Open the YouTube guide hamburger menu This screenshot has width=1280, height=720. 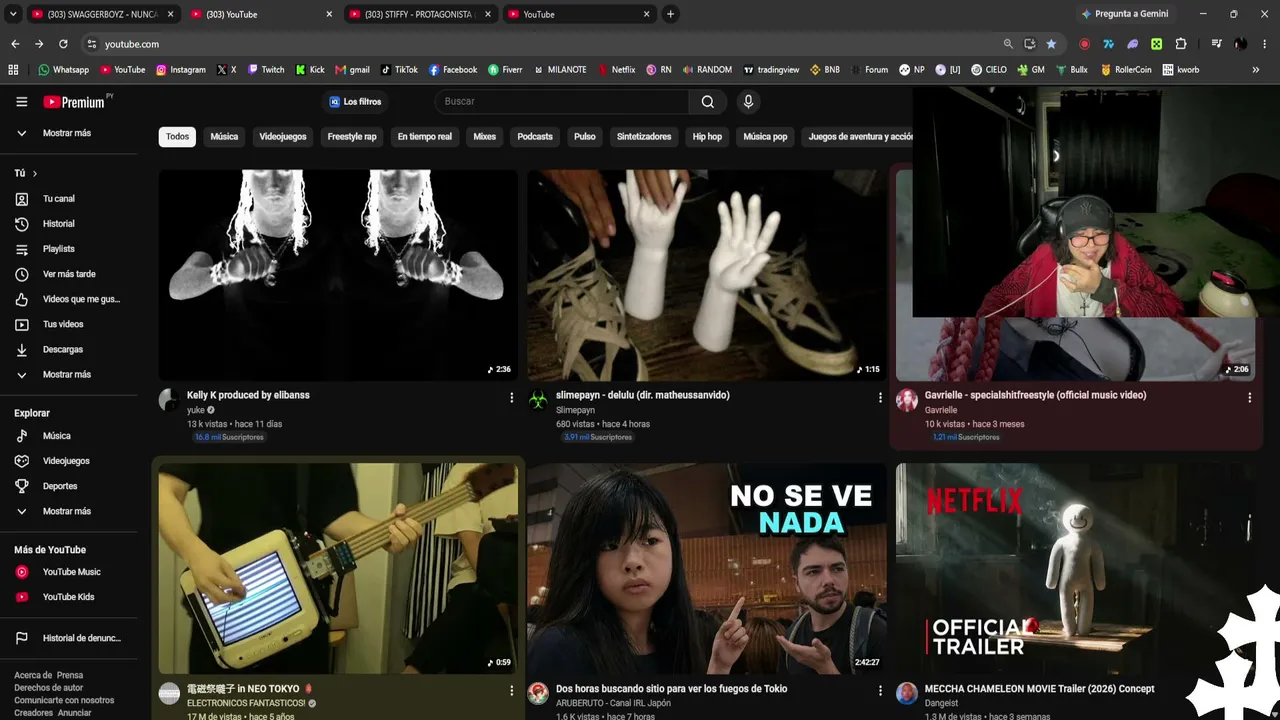(21, 102)
